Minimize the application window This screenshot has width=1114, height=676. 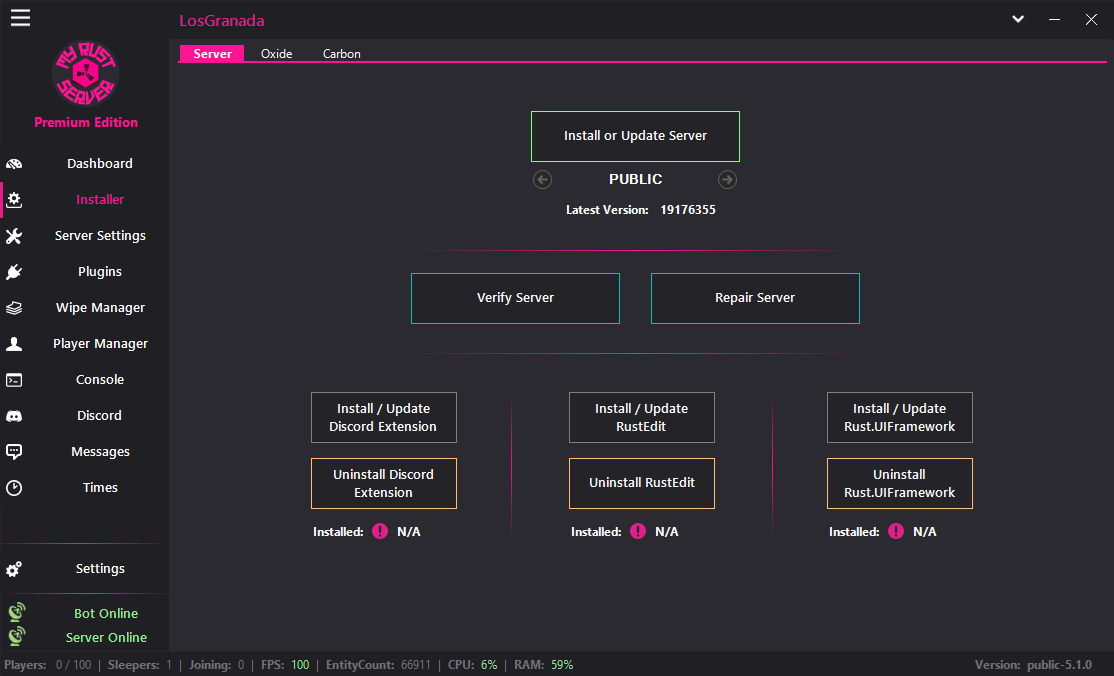[1054, 19]
